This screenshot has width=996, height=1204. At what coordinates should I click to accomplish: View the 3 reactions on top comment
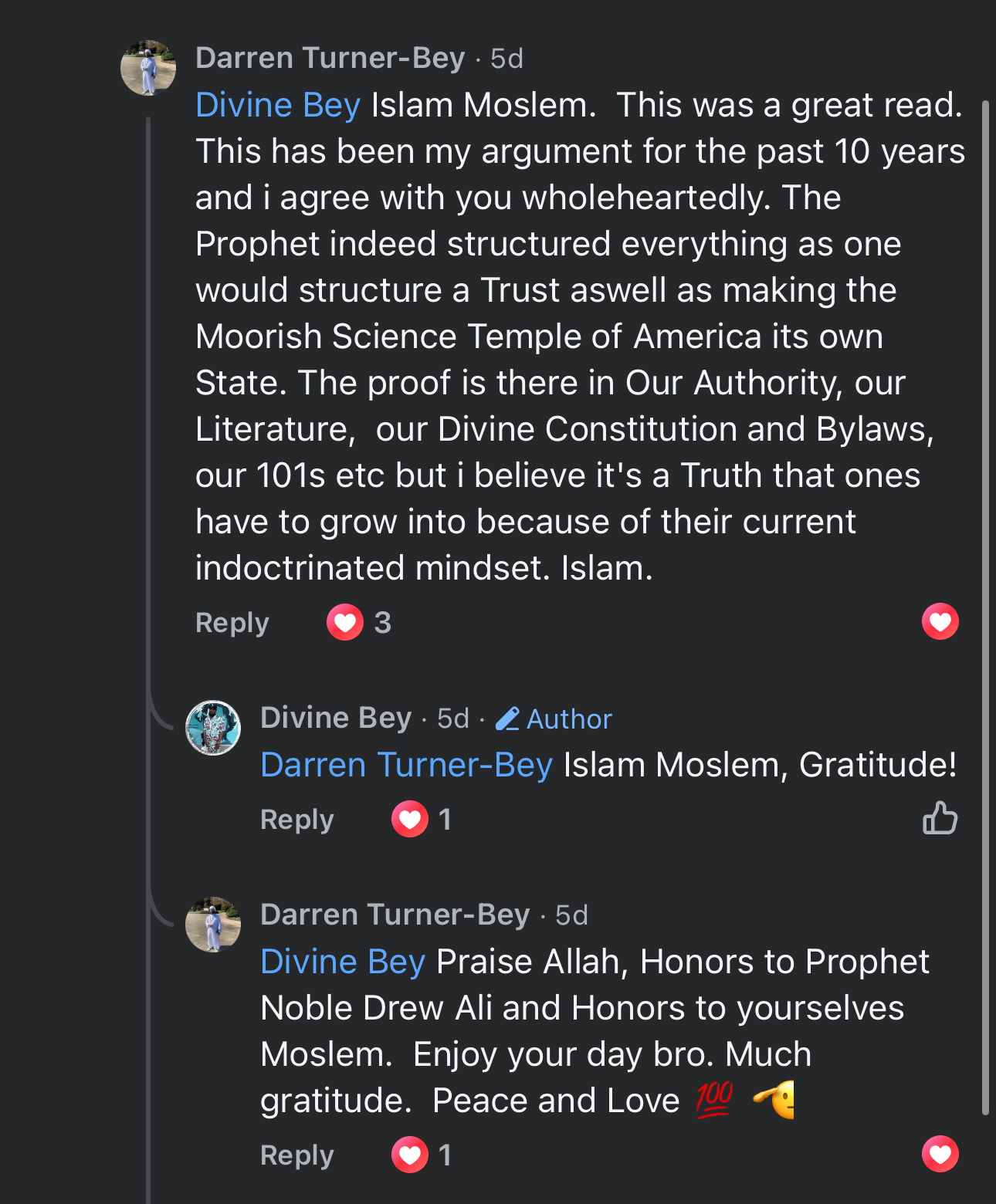360,622
